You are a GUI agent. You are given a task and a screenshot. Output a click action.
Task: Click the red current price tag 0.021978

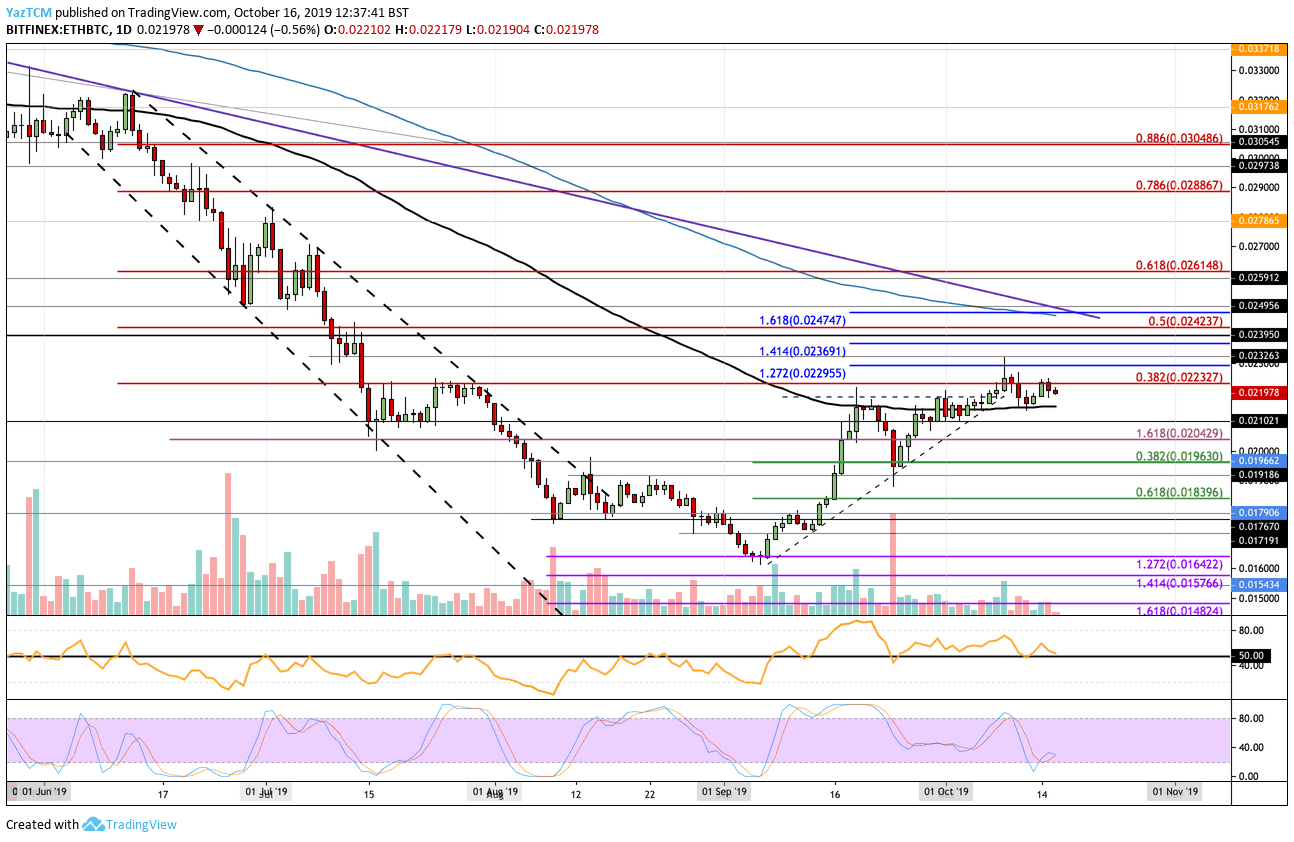point(1258,394)
